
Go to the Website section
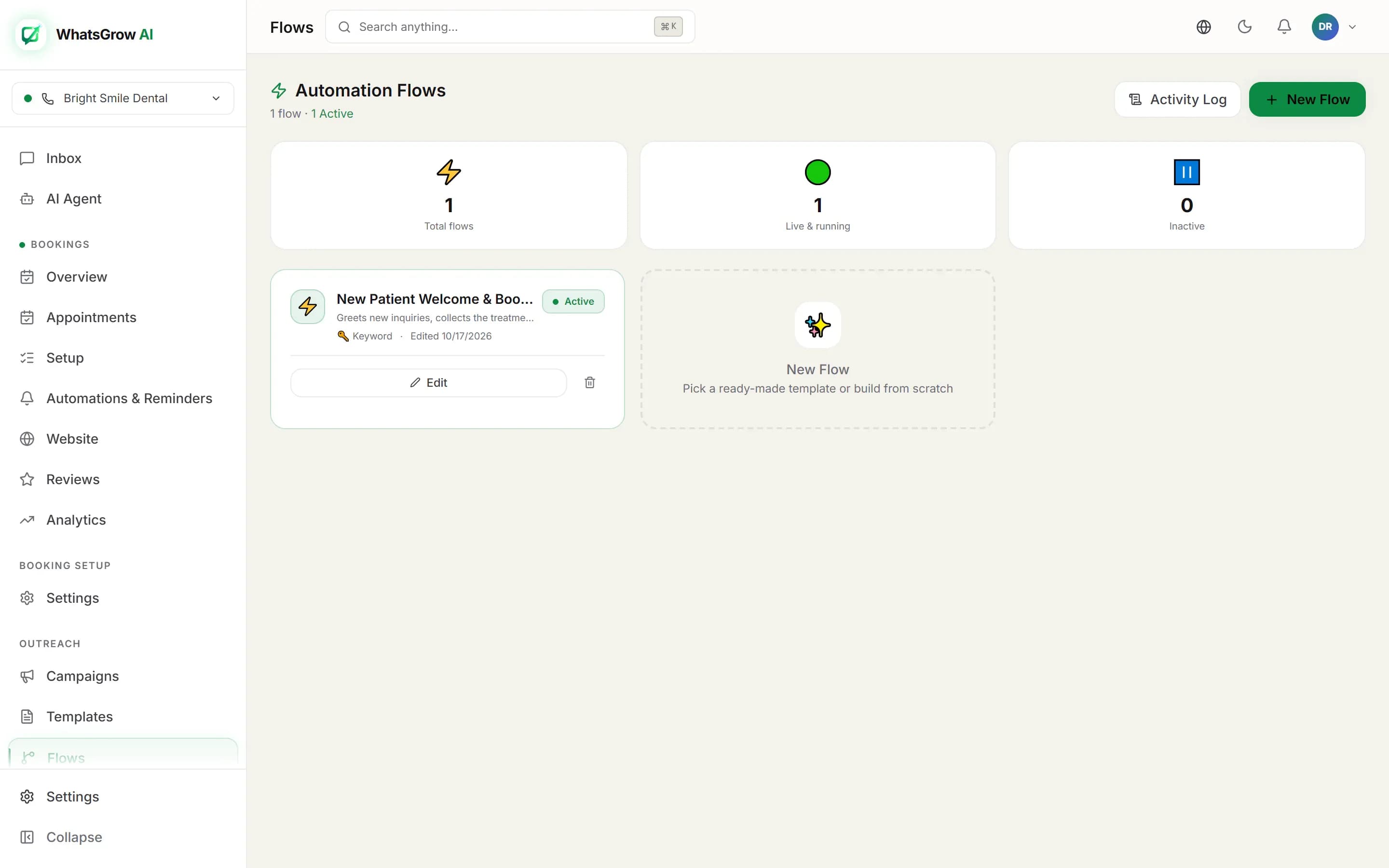[123, 439]
